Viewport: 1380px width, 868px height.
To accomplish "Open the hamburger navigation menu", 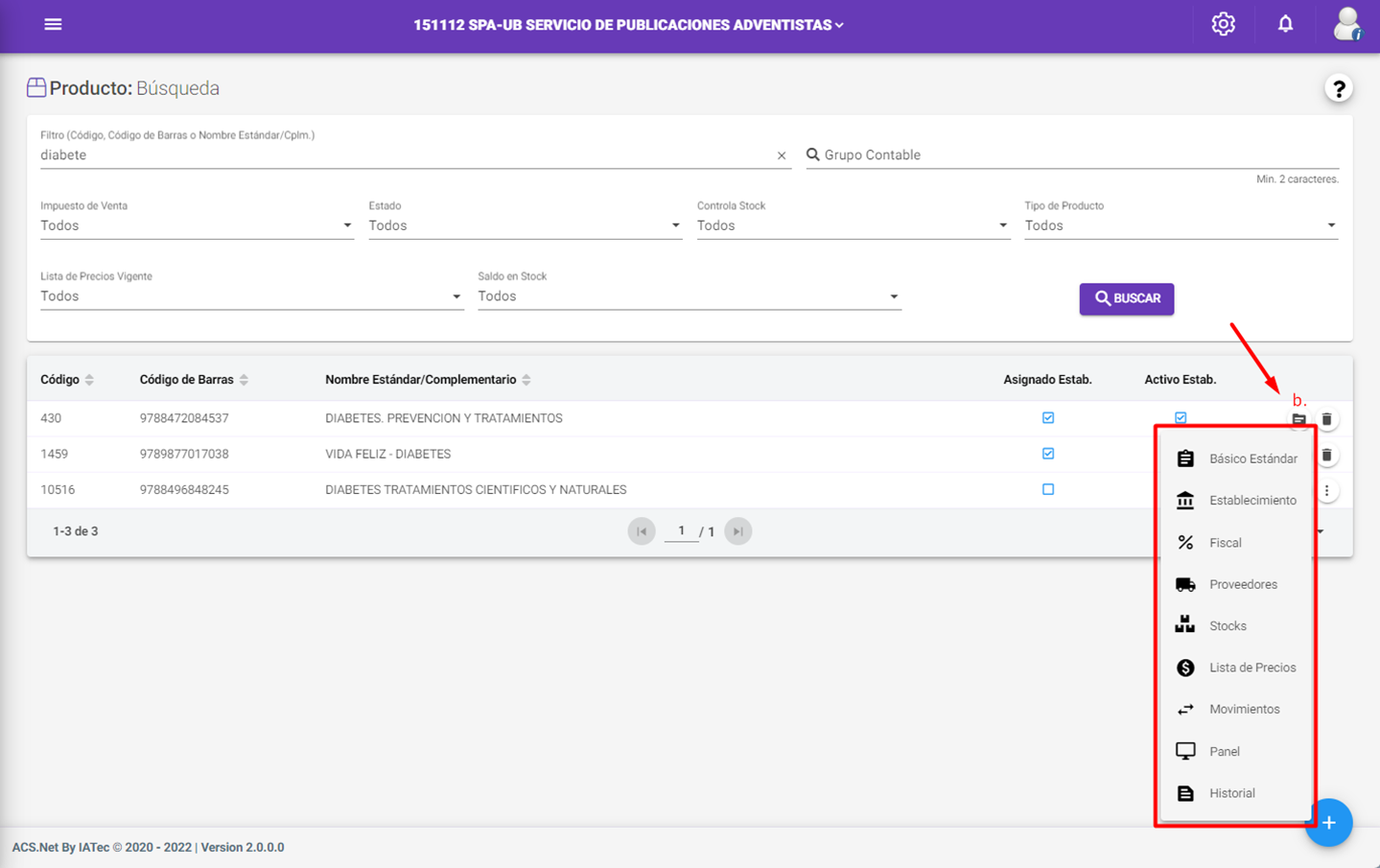I will tap(53, 25).
